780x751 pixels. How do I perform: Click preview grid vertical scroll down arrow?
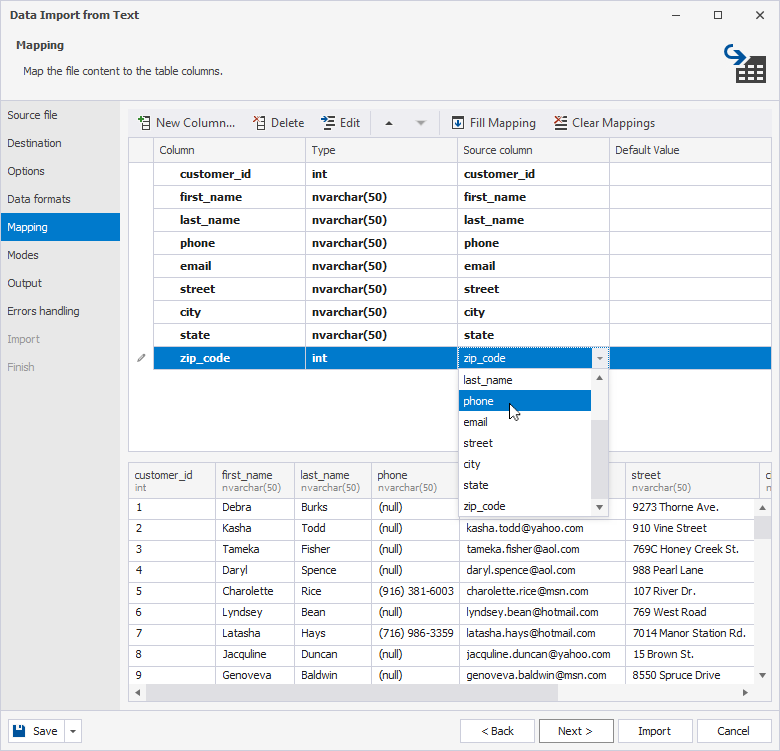point(763,675)
